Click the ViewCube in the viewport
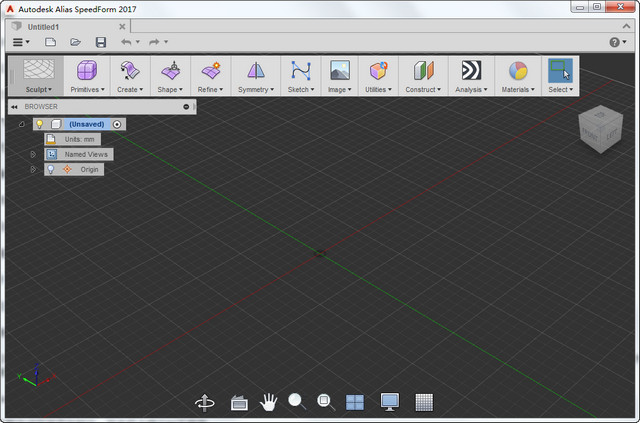The height and width of the screenshot is (423, 640). point(600,129)
